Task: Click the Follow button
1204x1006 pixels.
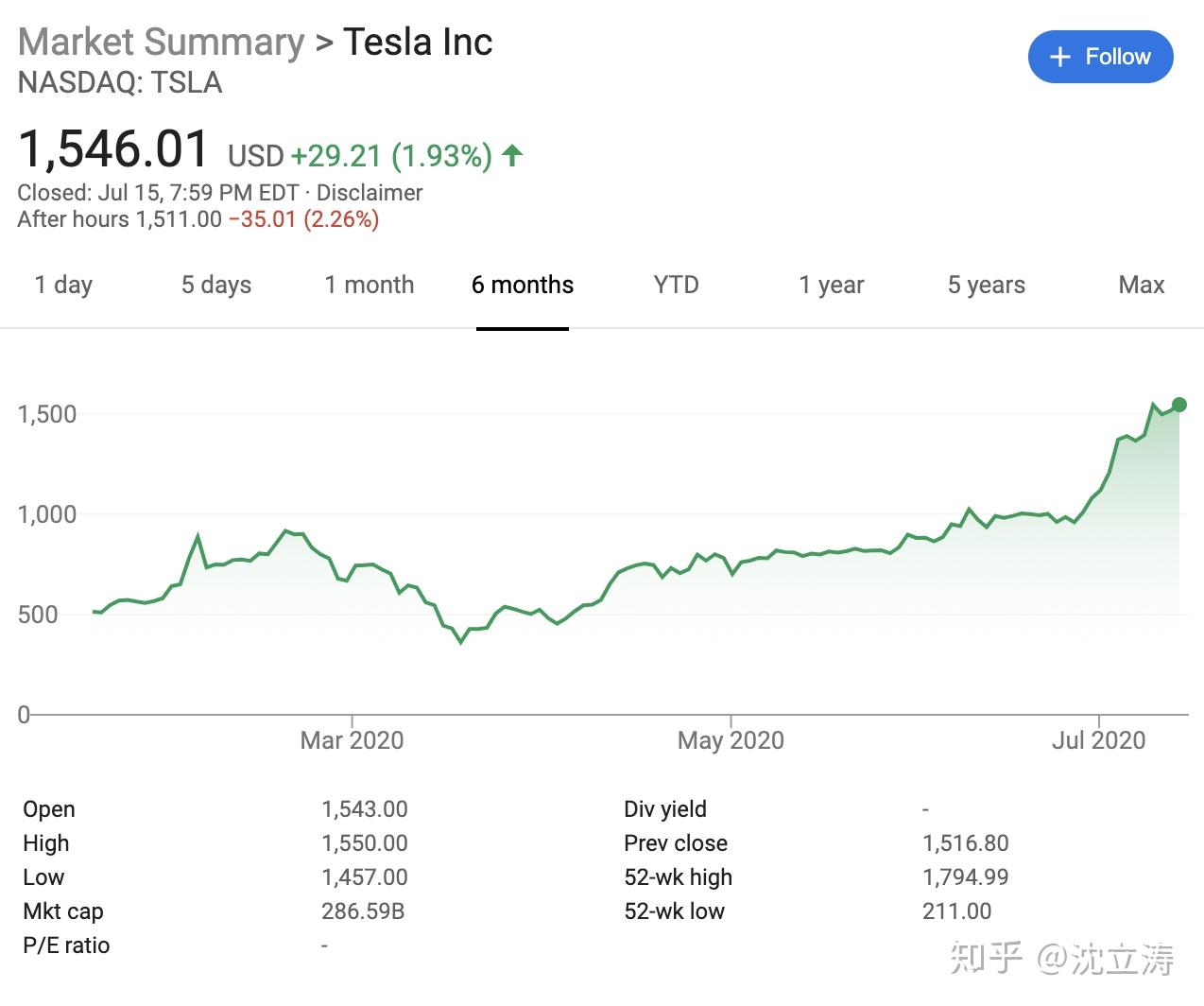Action: [x=1100, y=57]
